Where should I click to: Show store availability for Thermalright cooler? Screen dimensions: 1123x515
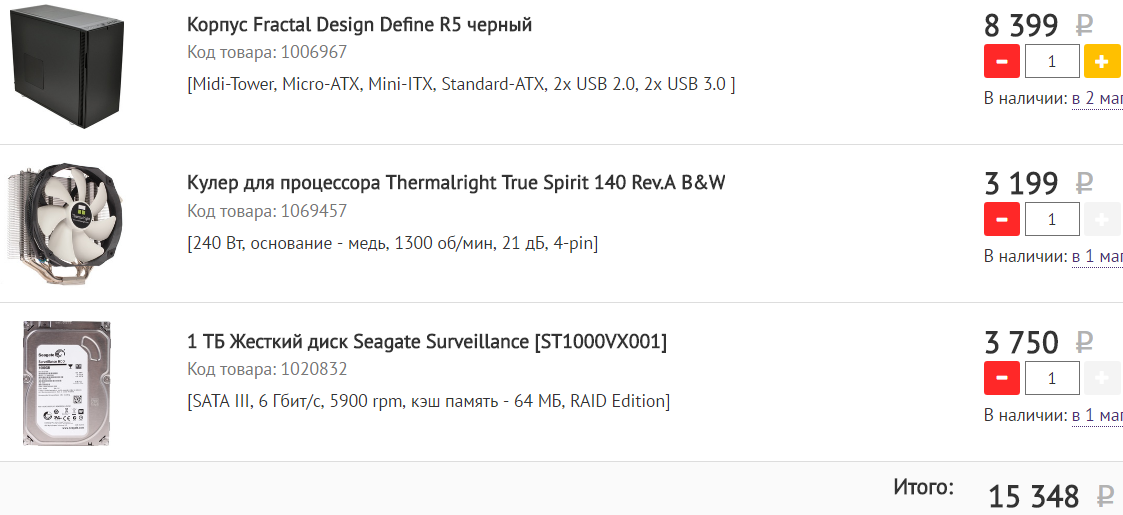click(1097, 256)
